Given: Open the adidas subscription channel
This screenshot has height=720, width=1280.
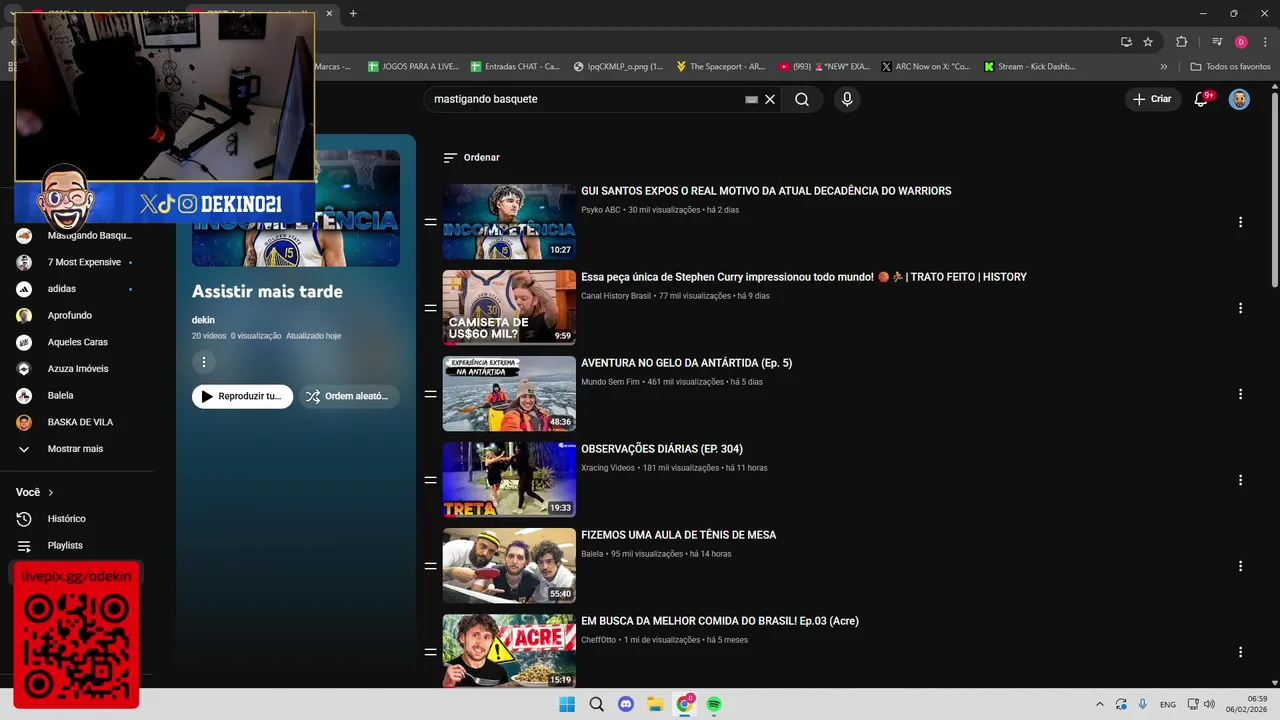Looking at the screenshot, I should coord(62,289).
